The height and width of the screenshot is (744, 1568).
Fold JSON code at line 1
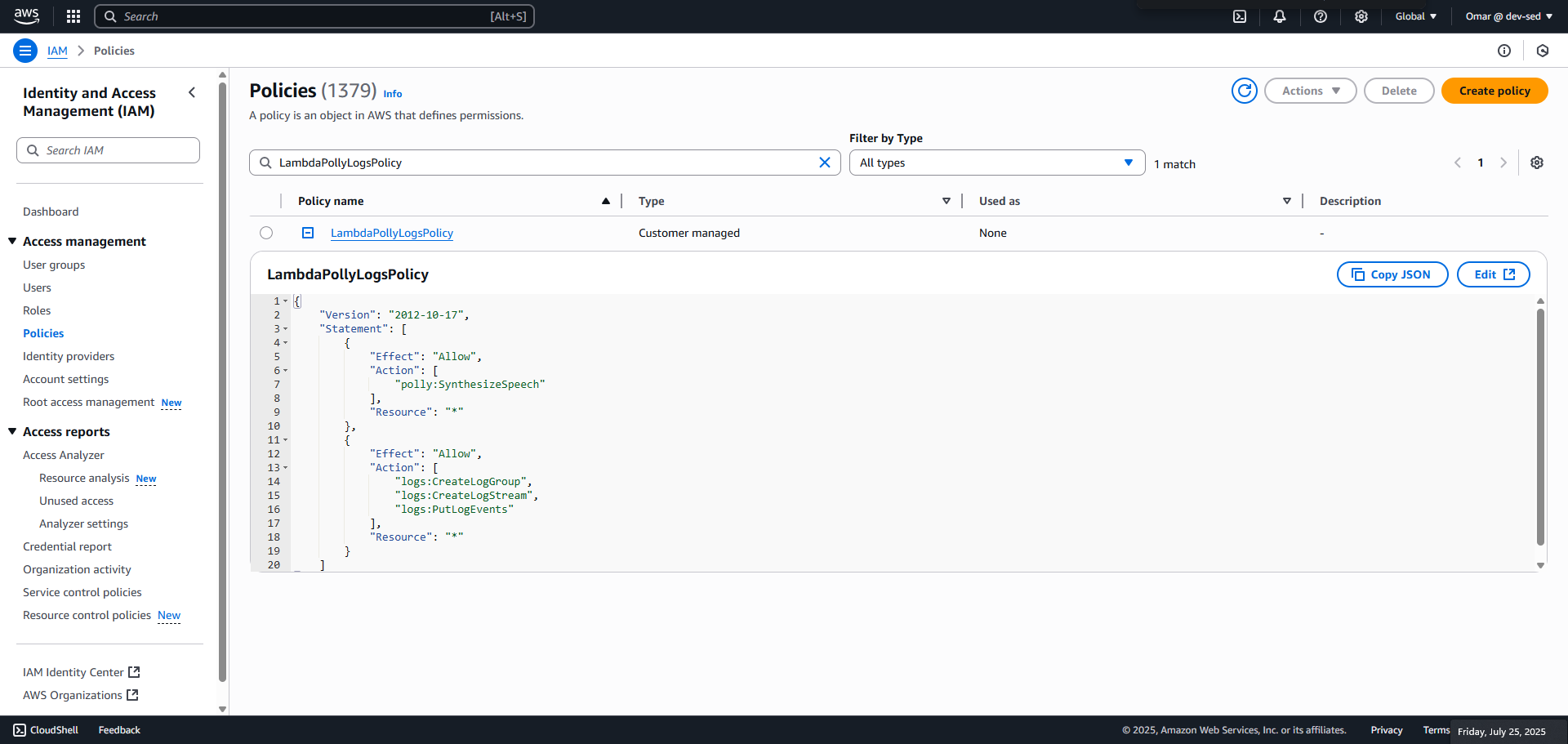pyautogui.click(x=286, y=301)
